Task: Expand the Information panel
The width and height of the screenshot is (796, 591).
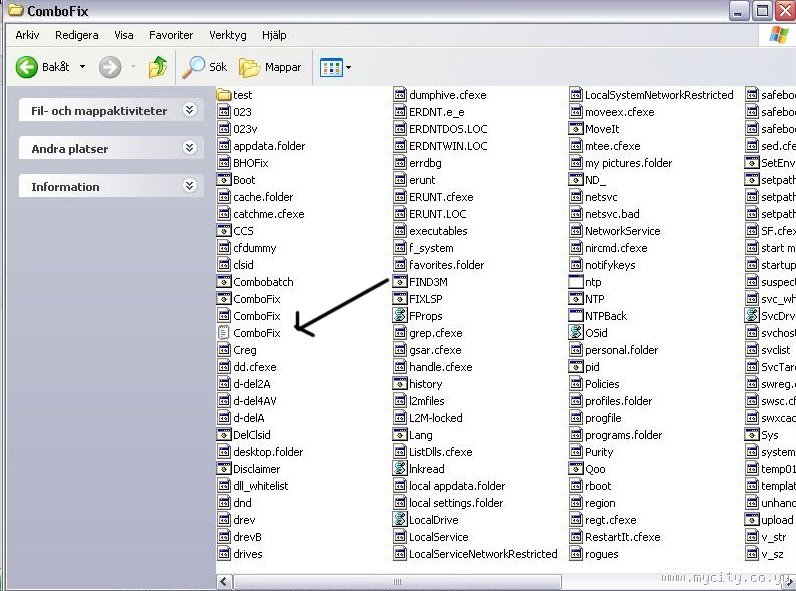Action: point(189,186)
